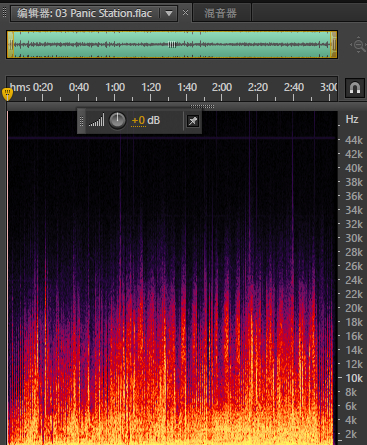Click the panel grip at top left
367x445 pixels.
click(4, 13)
